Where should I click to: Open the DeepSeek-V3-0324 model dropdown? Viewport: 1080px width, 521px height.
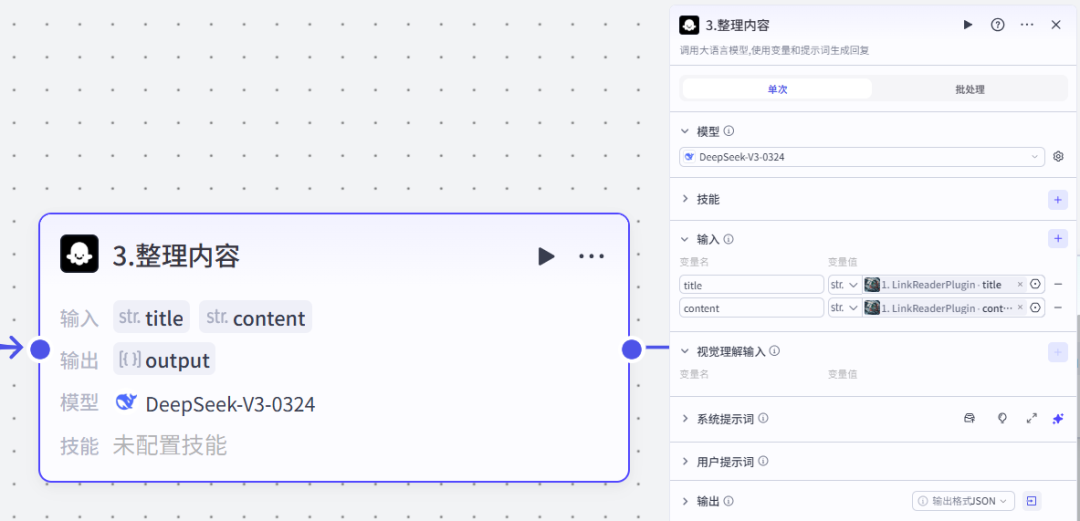coord(862,157)
